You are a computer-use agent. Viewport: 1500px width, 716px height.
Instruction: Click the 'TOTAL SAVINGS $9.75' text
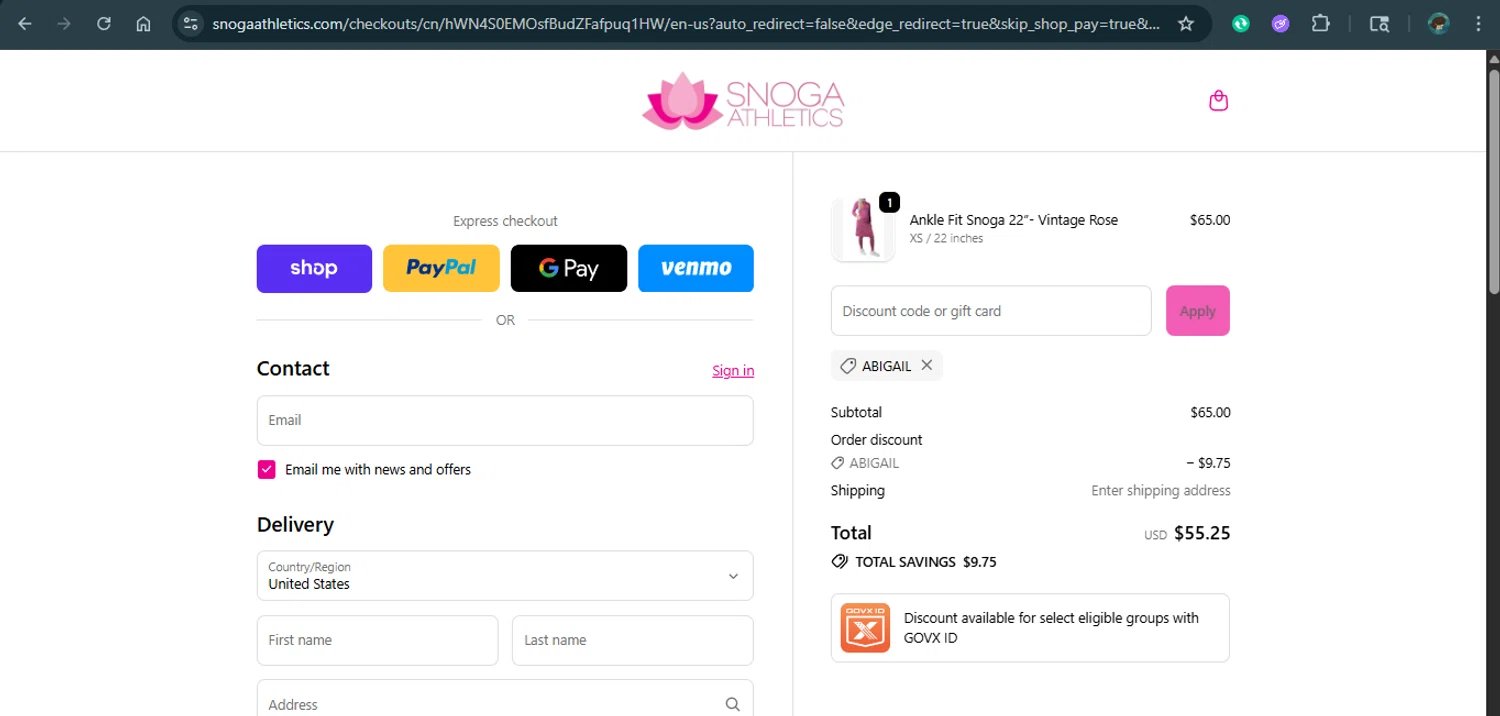(926, 562)
